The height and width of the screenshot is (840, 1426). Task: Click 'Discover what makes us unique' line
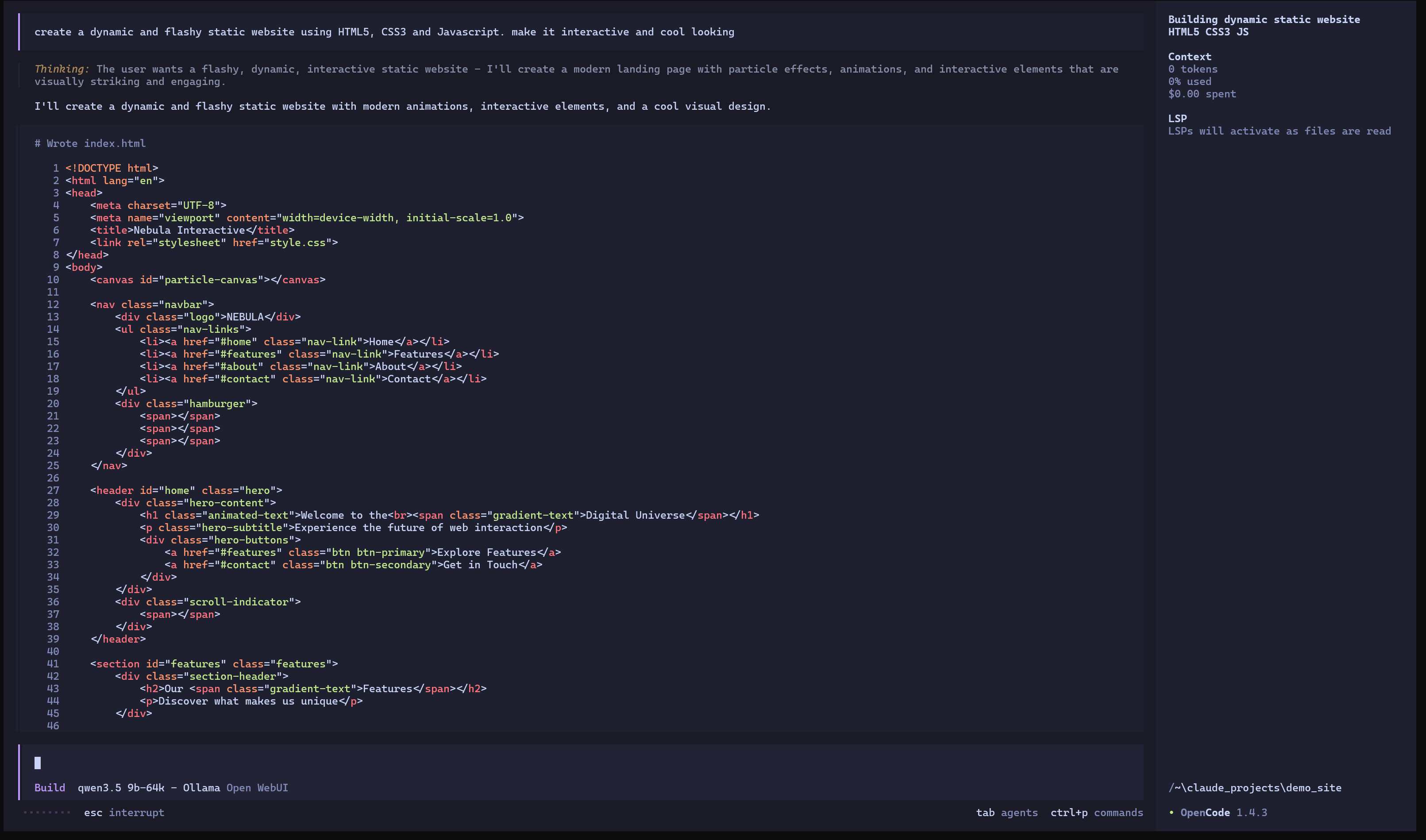click(x=251, y=701)
